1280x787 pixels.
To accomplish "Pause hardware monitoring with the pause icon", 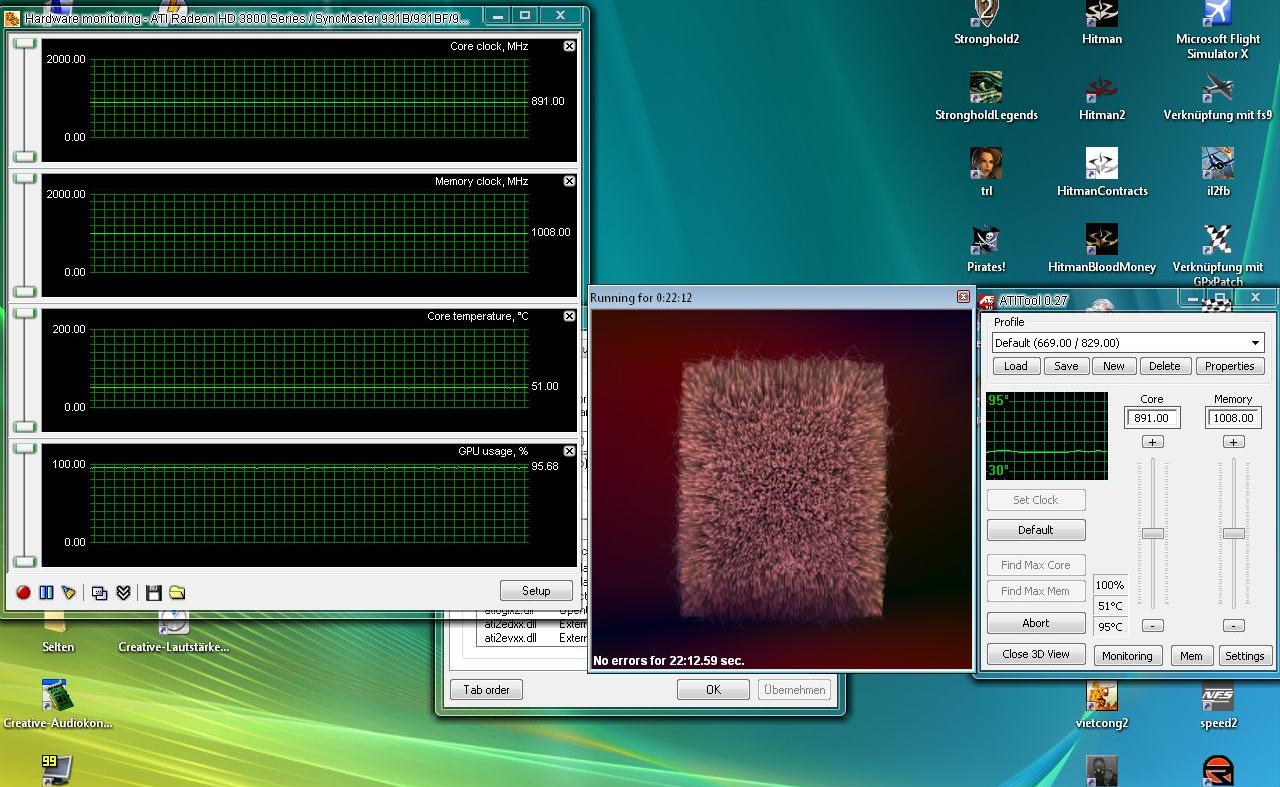I will [x=46, y=592].
